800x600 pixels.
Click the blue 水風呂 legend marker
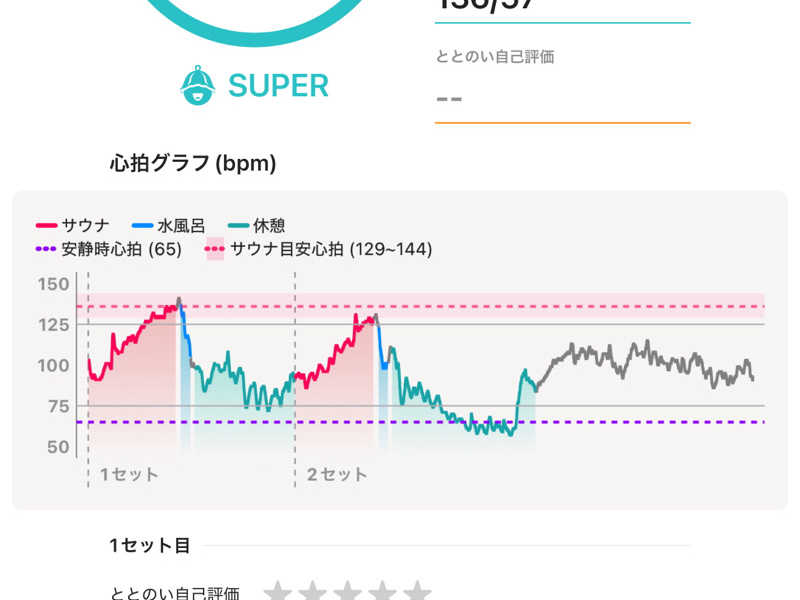point(143,226)
